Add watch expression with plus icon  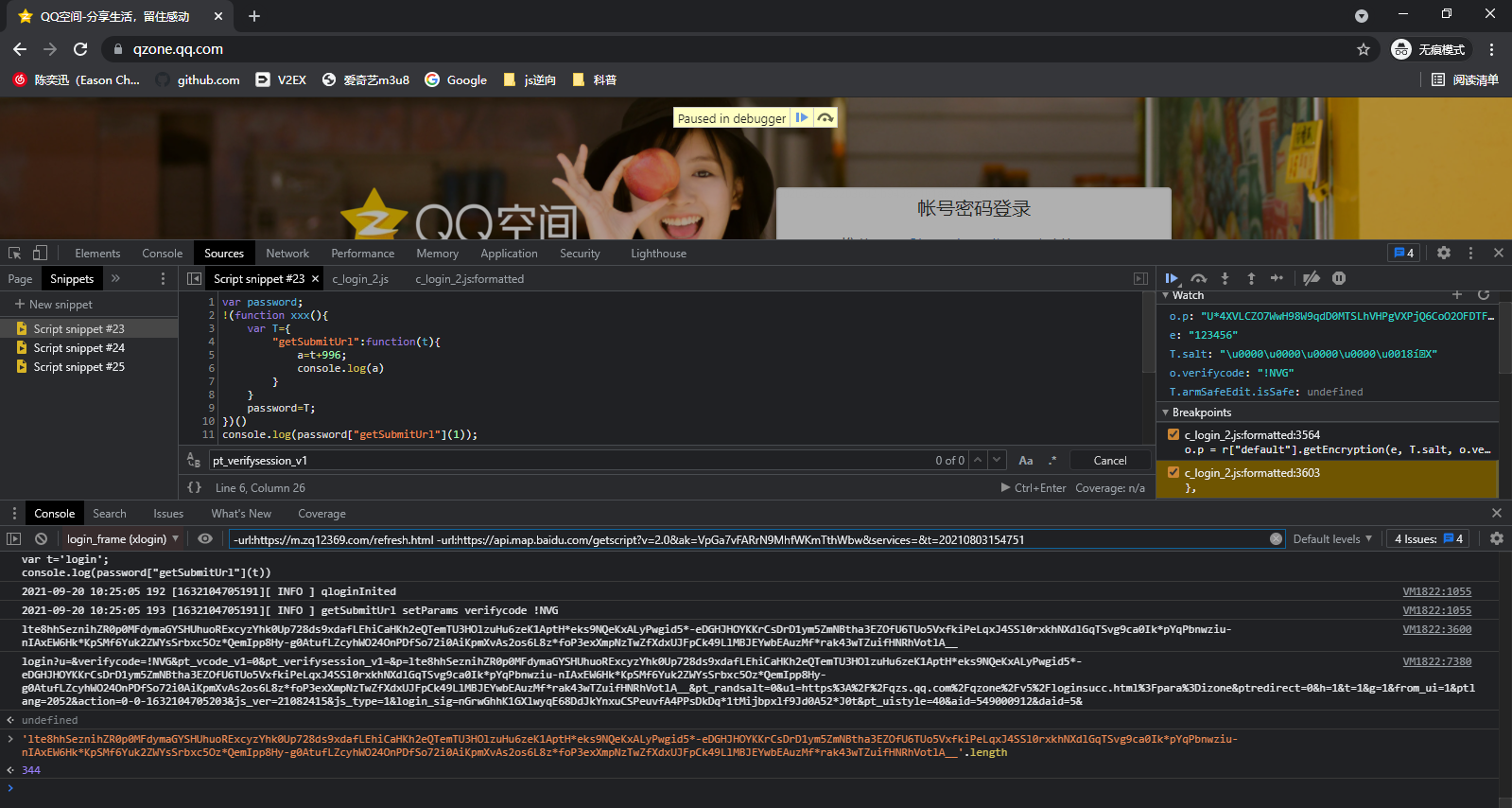(1457, 295)
